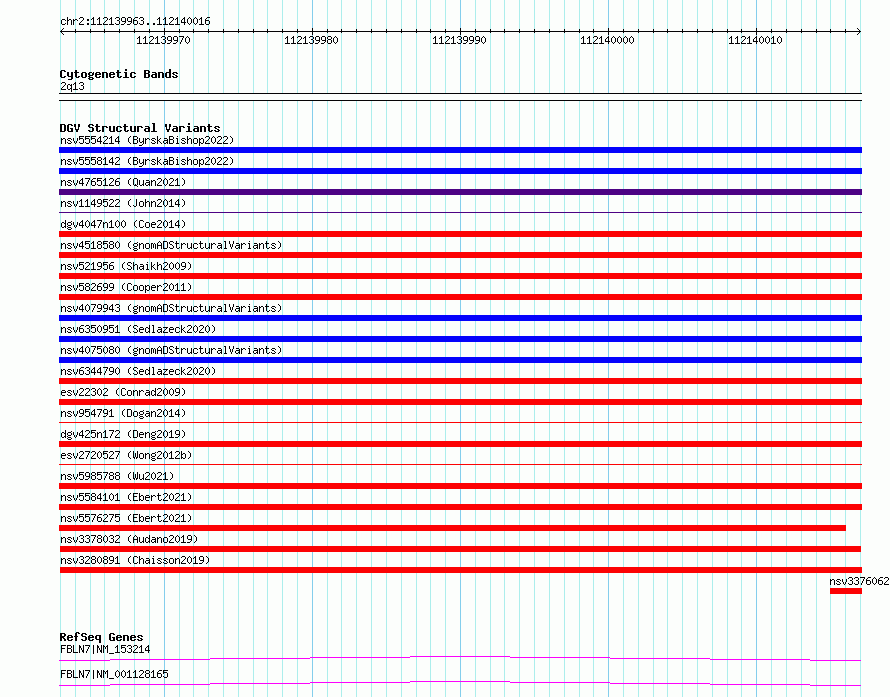Click the 2q13 band label
This screenshot has width=890, height=697.
(72, 86)
